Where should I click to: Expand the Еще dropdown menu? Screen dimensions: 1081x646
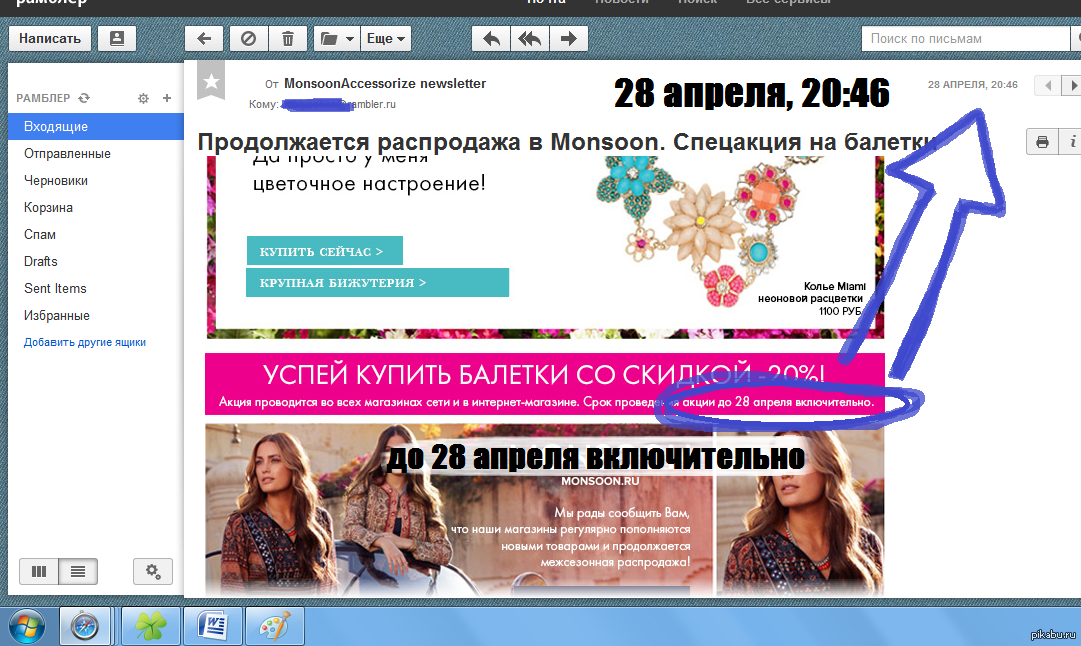[x=385, y=39]
